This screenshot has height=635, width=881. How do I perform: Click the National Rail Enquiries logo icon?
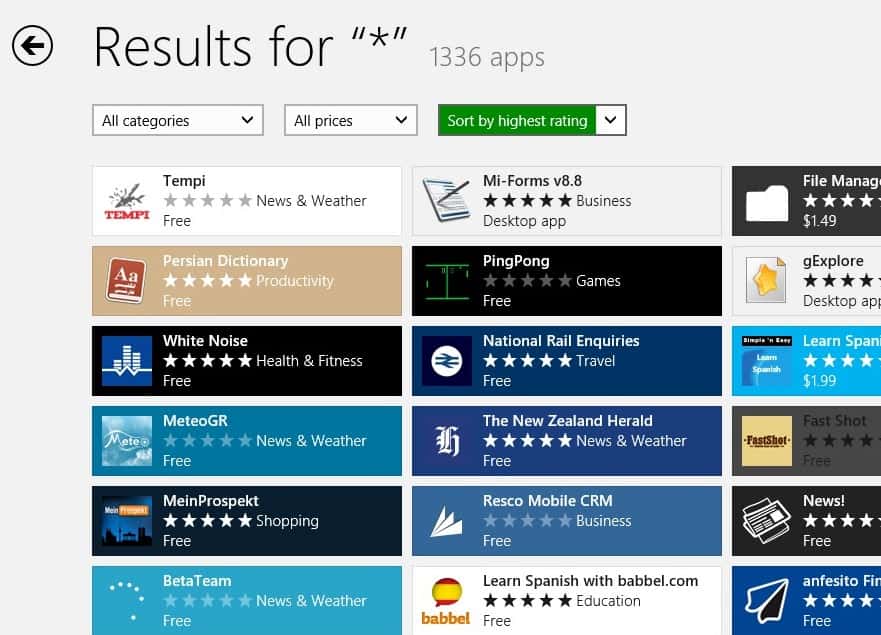pos(447,361)
